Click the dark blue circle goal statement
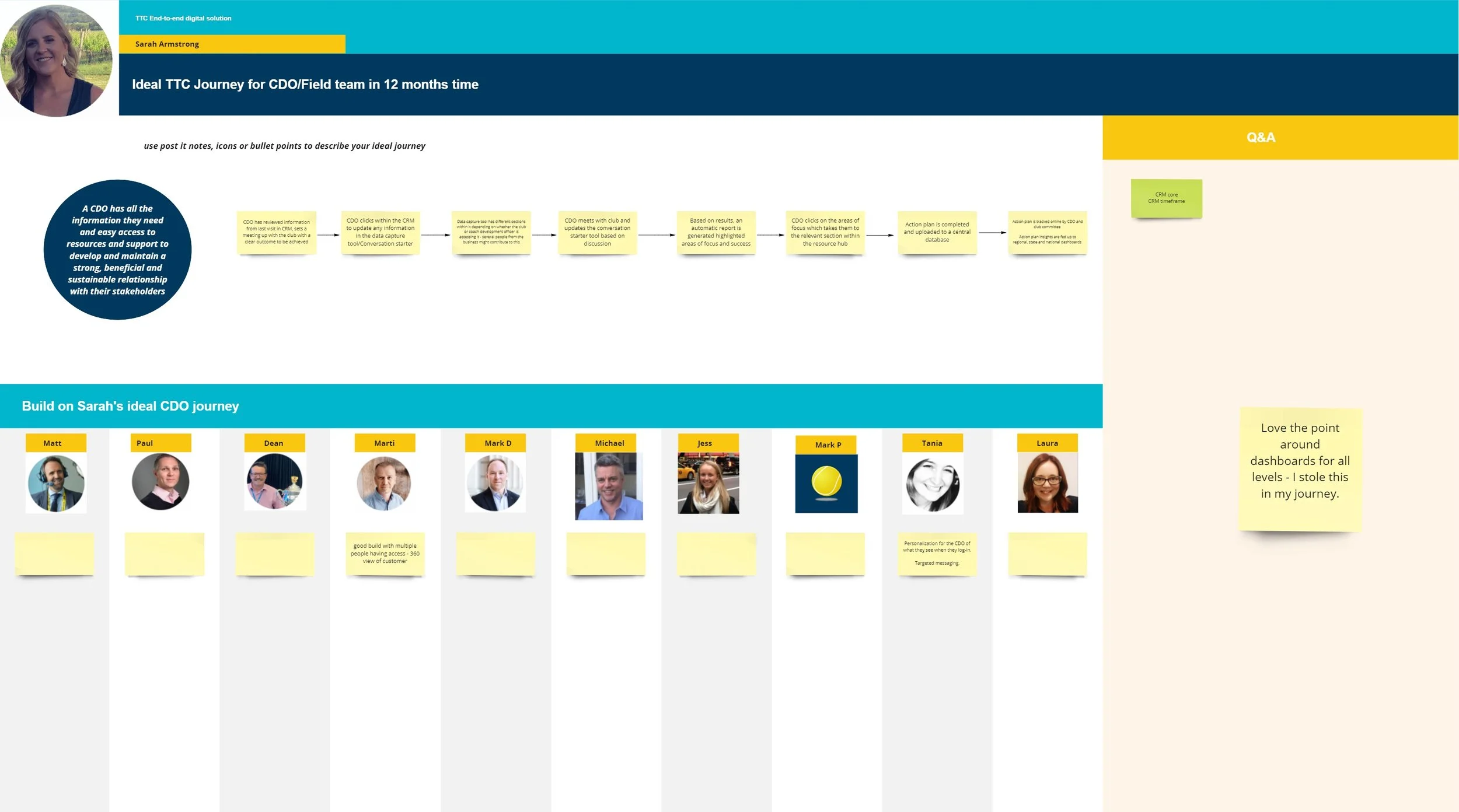The width and height of the screenshot is (1459, 812). (117, 250)
